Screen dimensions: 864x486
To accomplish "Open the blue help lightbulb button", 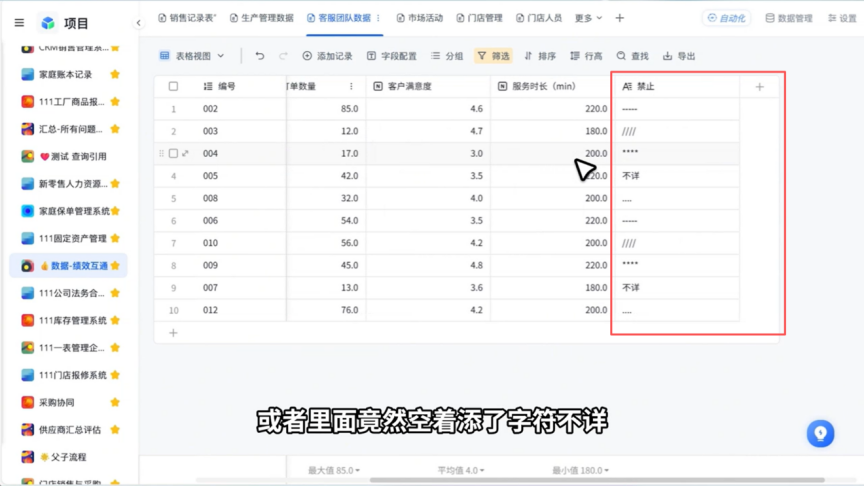I will (820, 434).
